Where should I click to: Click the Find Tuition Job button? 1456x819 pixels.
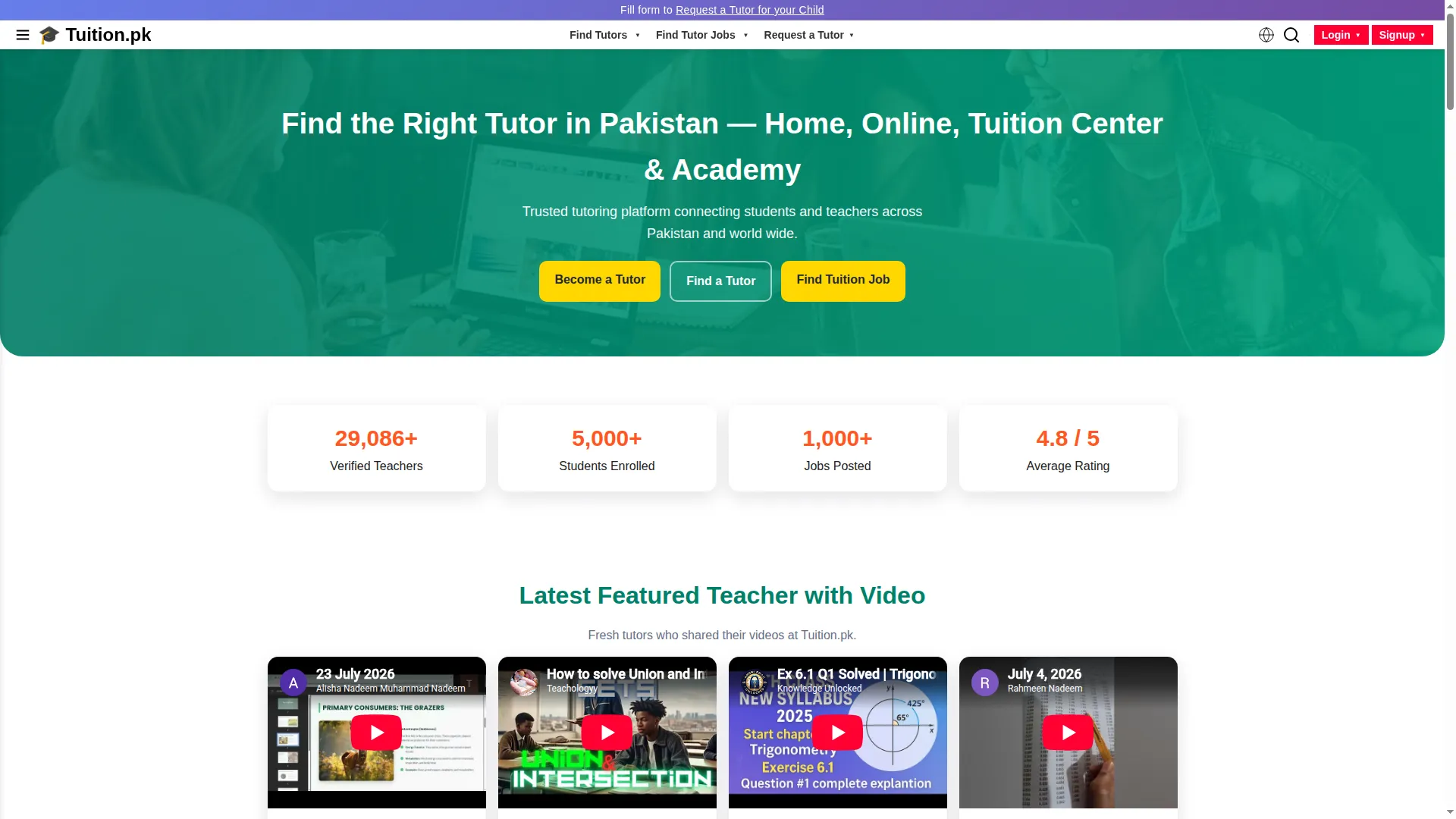point(843,281)
